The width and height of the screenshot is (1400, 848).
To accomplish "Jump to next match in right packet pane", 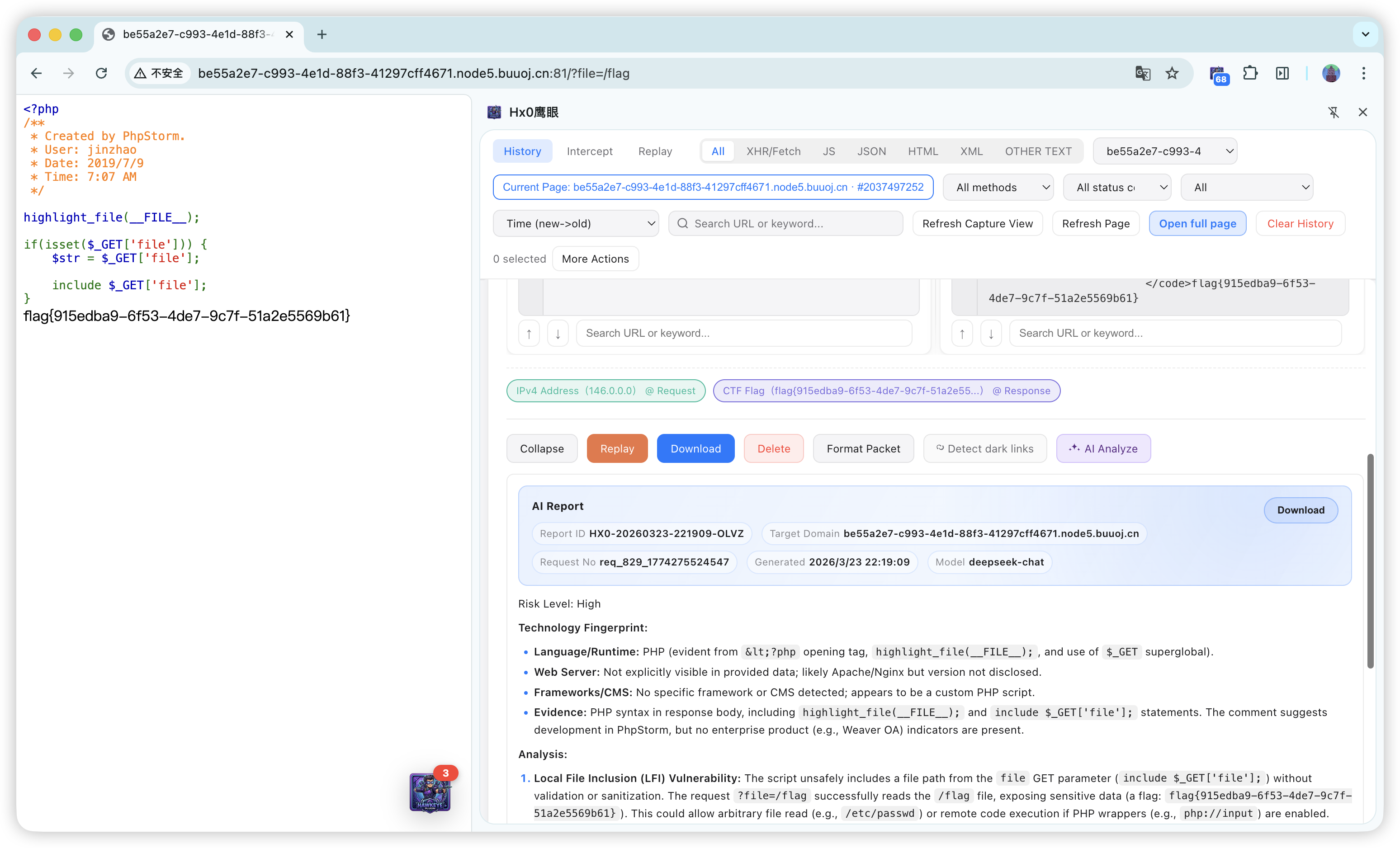I will (991, 334).
